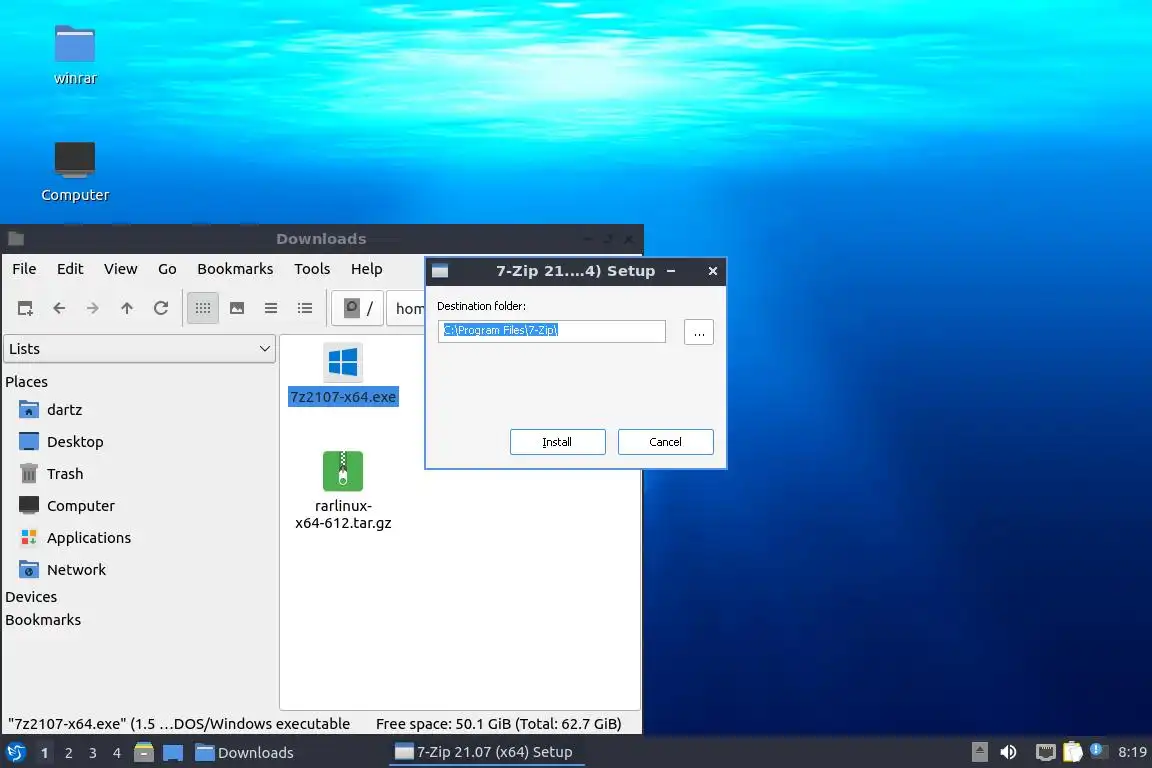
Task: Click the root path button
Action: pyautogui.click(x=358, y=308)
